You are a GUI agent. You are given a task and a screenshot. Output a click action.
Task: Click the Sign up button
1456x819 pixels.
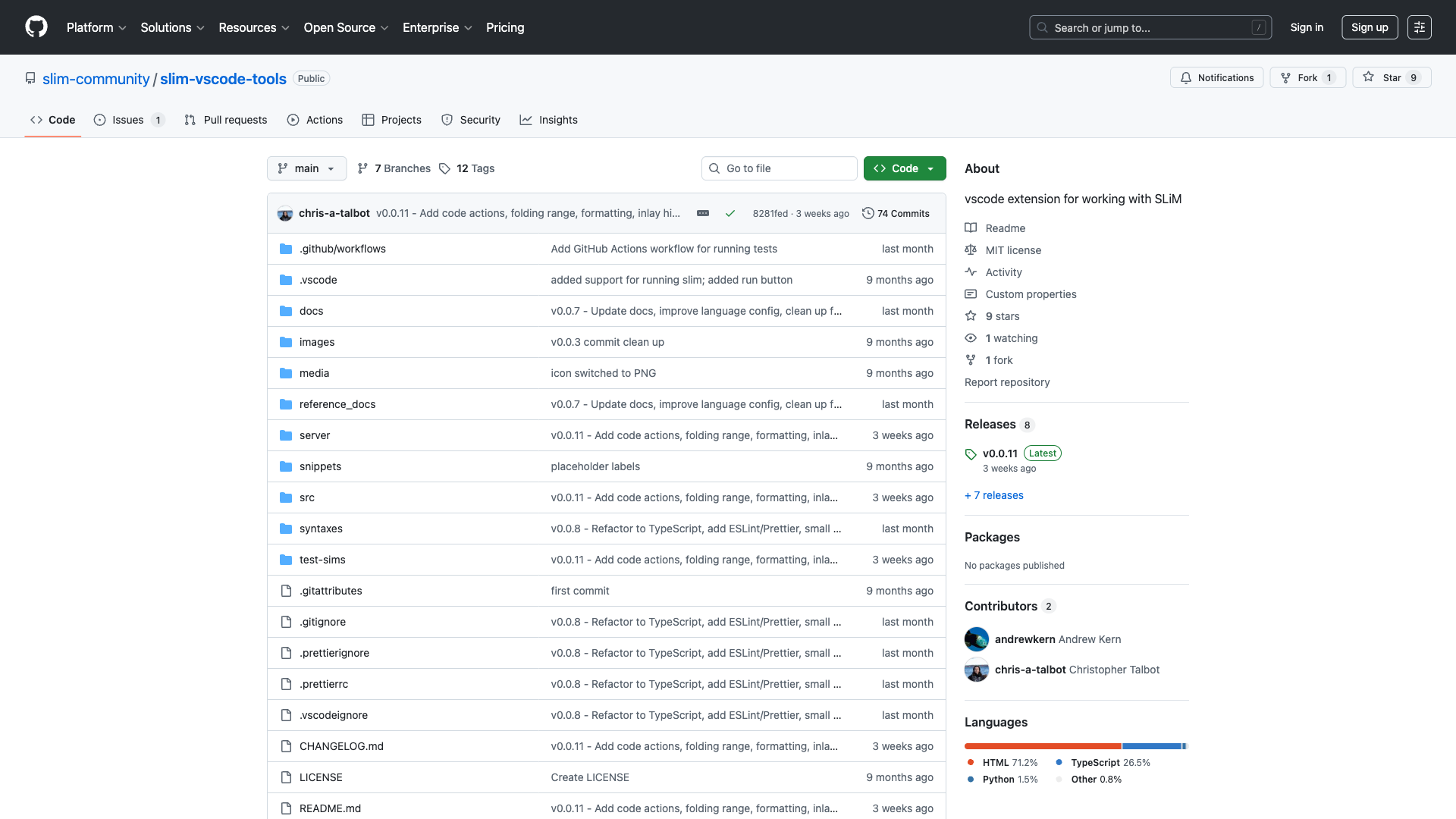click(1369, 27)
